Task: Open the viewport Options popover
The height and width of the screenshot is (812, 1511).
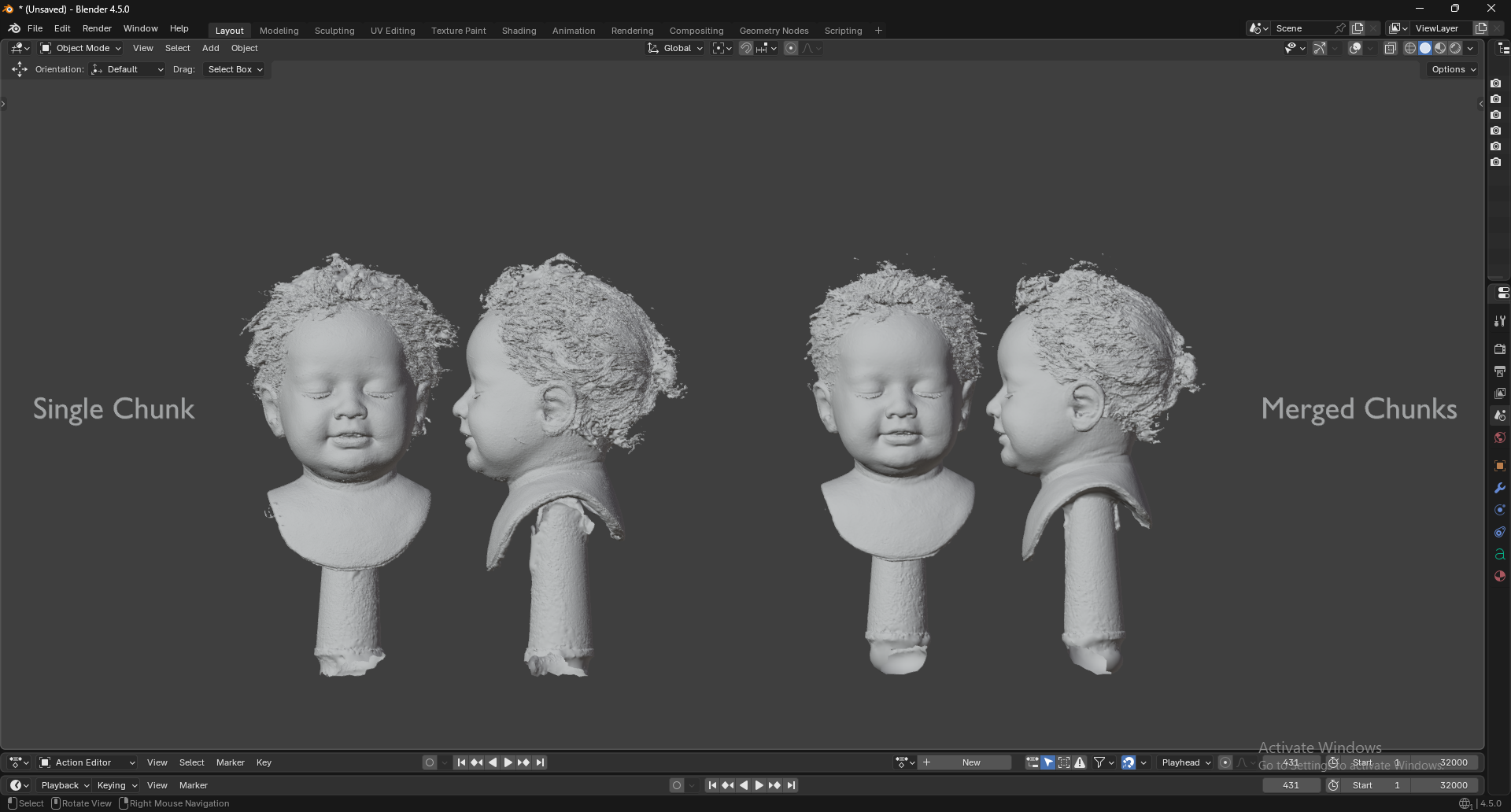Action: pos(1453,69)
